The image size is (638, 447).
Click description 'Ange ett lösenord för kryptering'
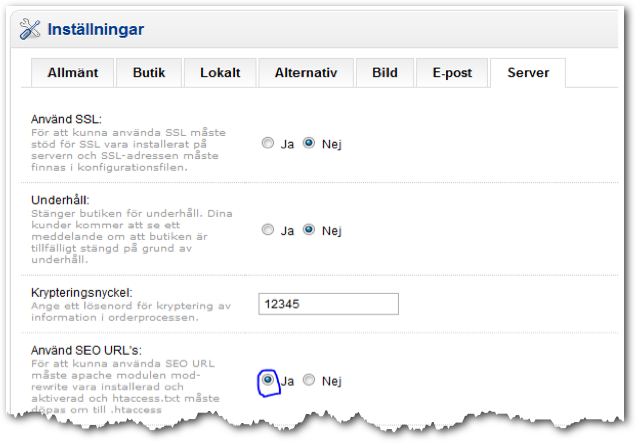(131, 312)
